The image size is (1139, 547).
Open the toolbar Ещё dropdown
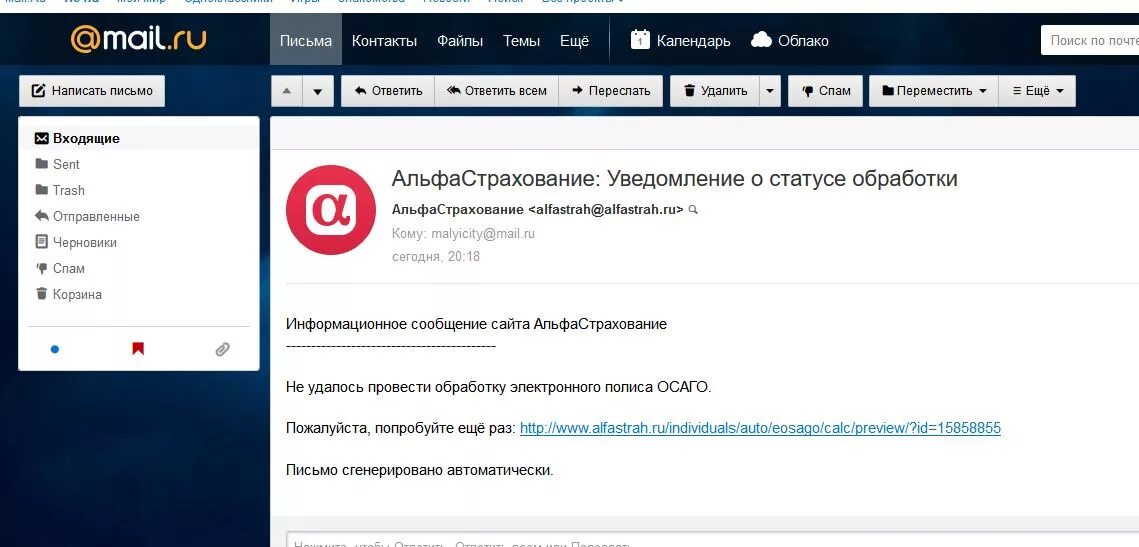(1037, 91)
